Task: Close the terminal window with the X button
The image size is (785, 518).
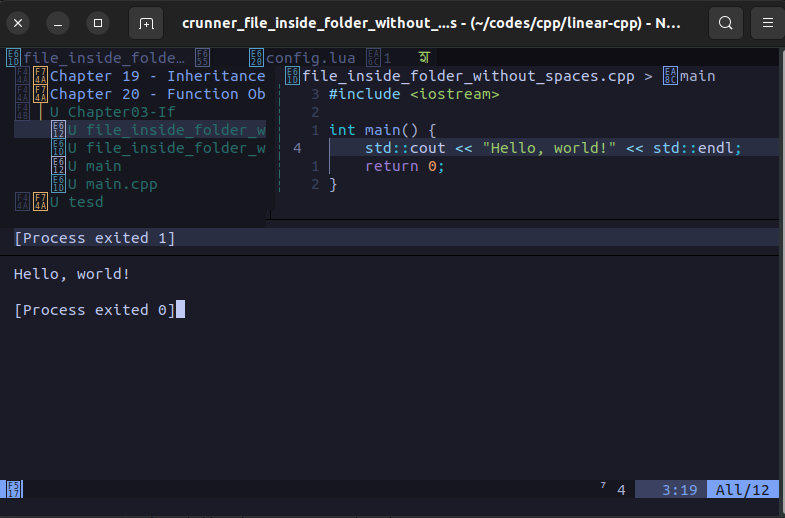Action: (x=18, y=23)
